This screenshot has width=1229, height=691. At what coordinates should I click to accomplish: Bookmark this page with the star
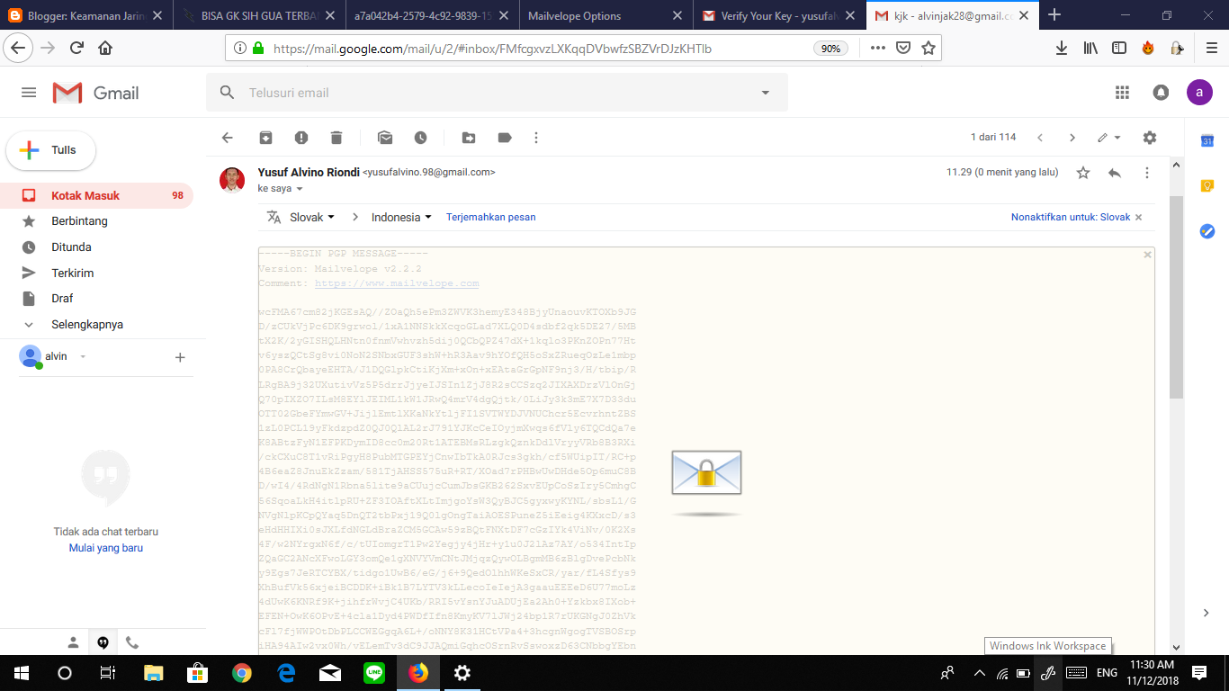(x=928, y=48)
